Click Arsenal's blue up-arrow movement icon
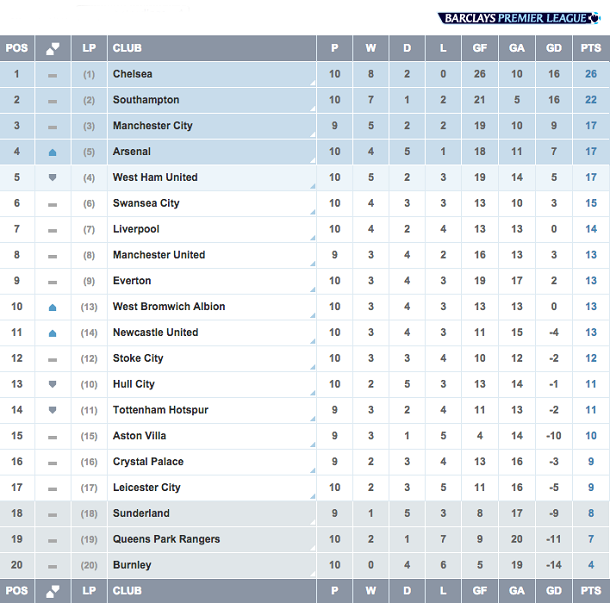610x603 pixels. point(53,153)
